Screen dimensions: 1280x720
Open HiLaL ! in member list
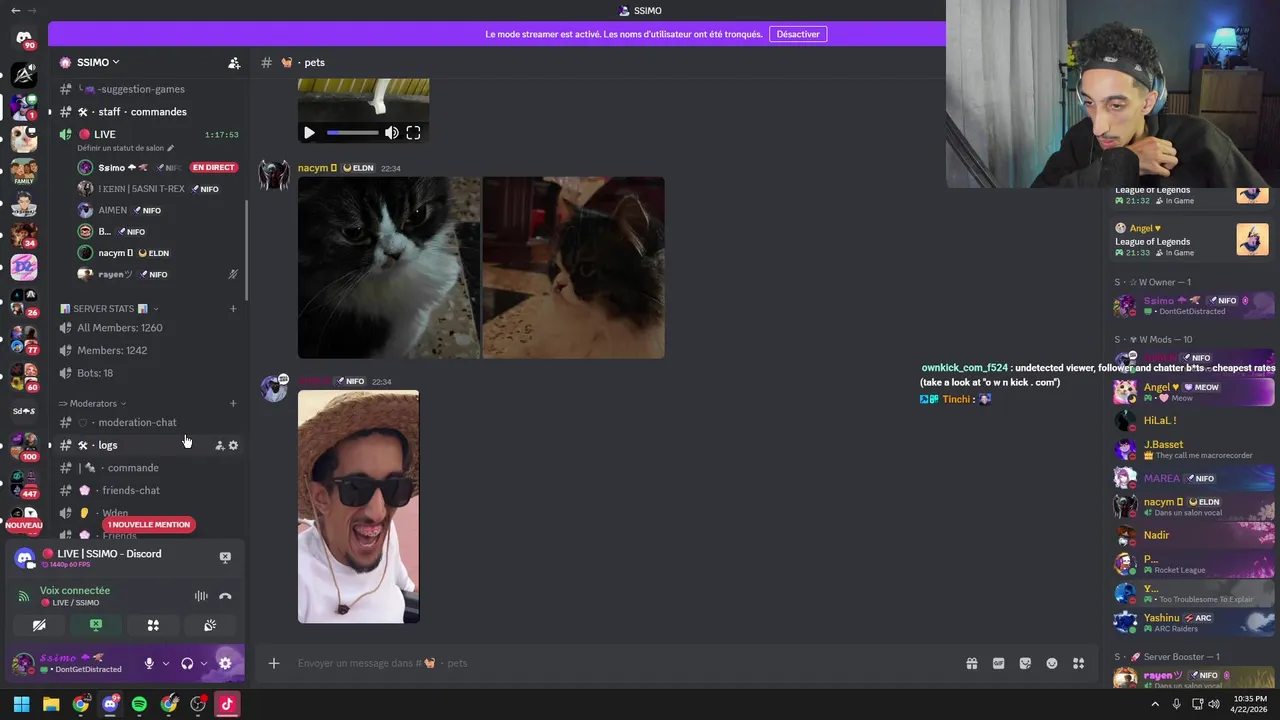click(1194, 421)
